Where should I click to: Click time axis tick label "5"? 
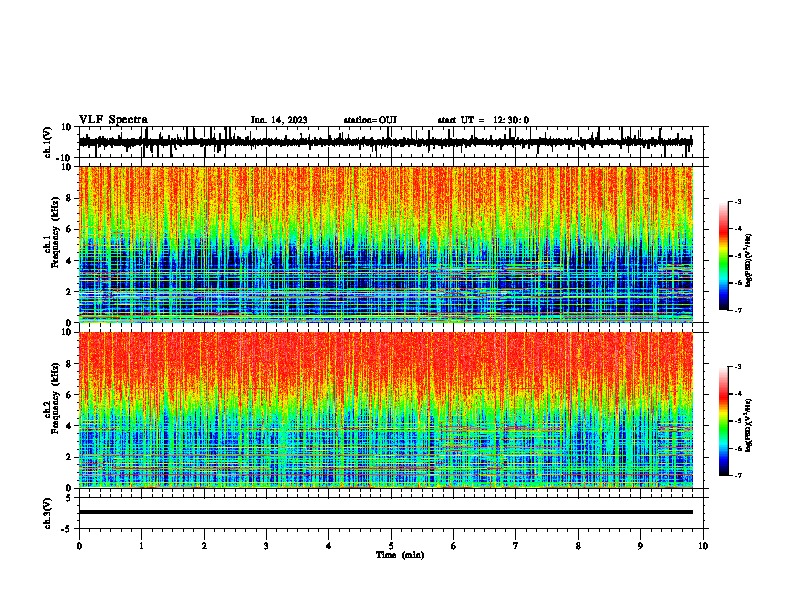point(391,546)
